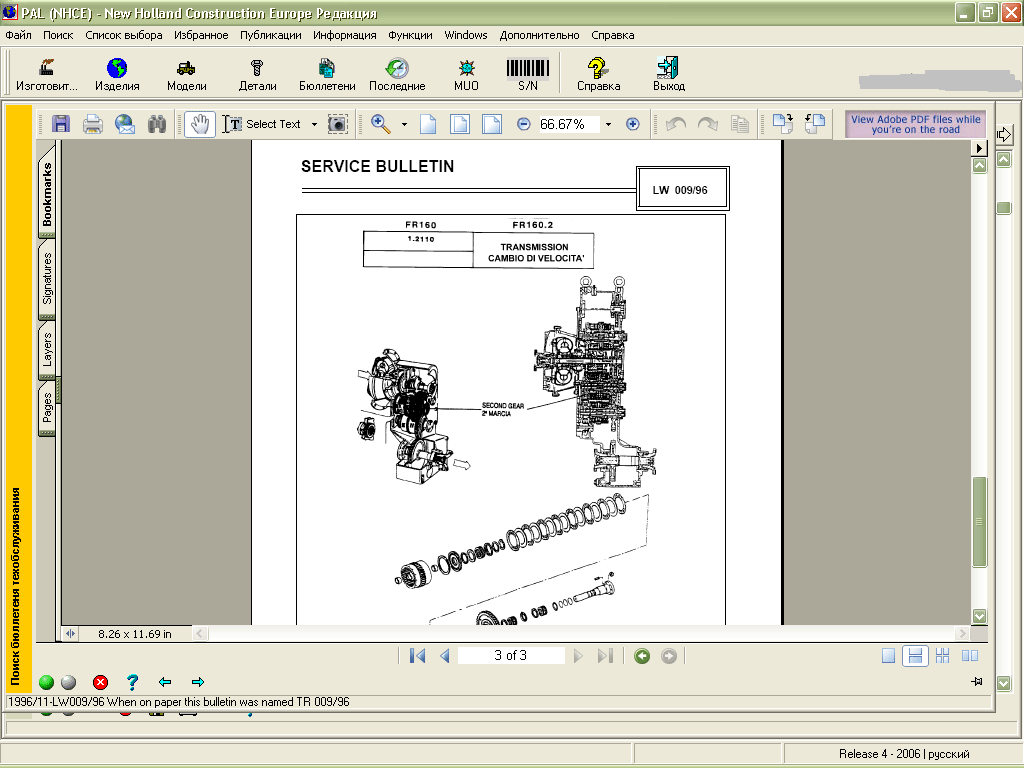The image size is (1024, 768).
Task: Click the MUO toolbar icon
Action: [466, 74]
